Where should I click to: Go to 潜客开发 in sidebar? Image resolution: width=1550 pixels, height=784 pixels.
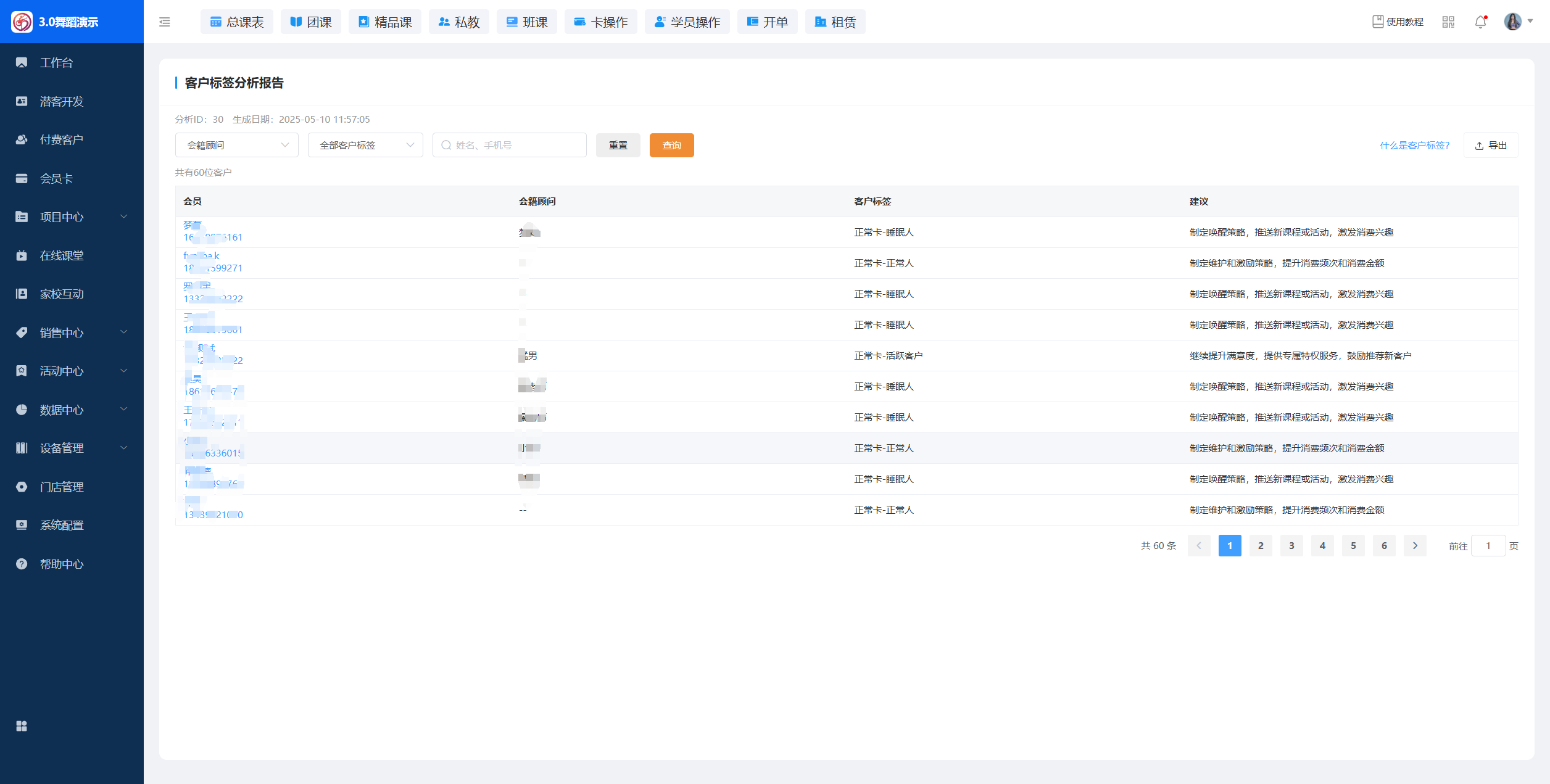coord(62,101)
